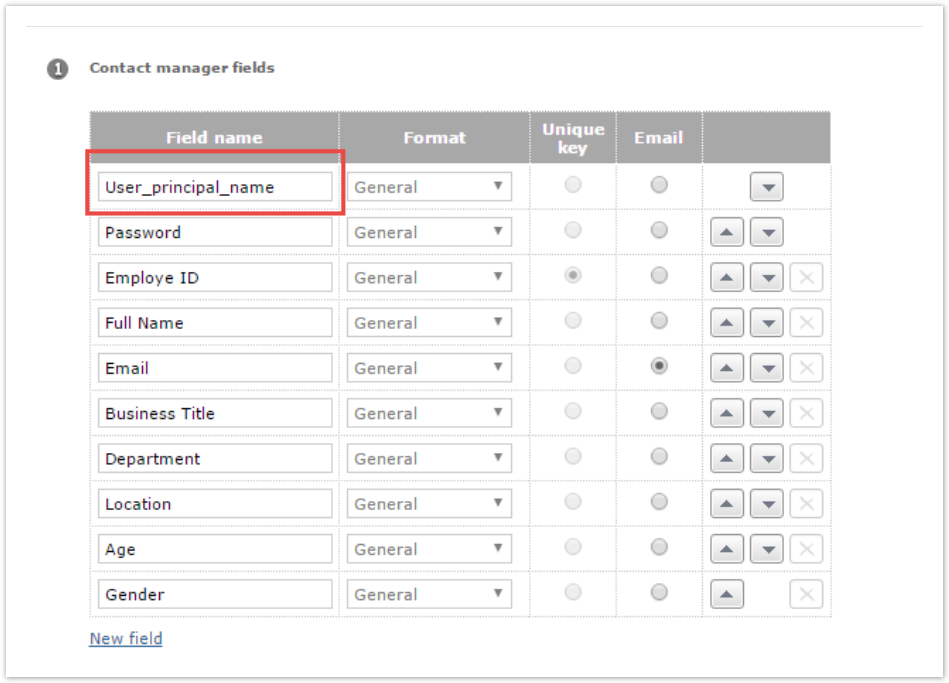This screenshot has height=683, width=949.
Task: Select Email radio for Email row
Action: (x=658, y=367)
